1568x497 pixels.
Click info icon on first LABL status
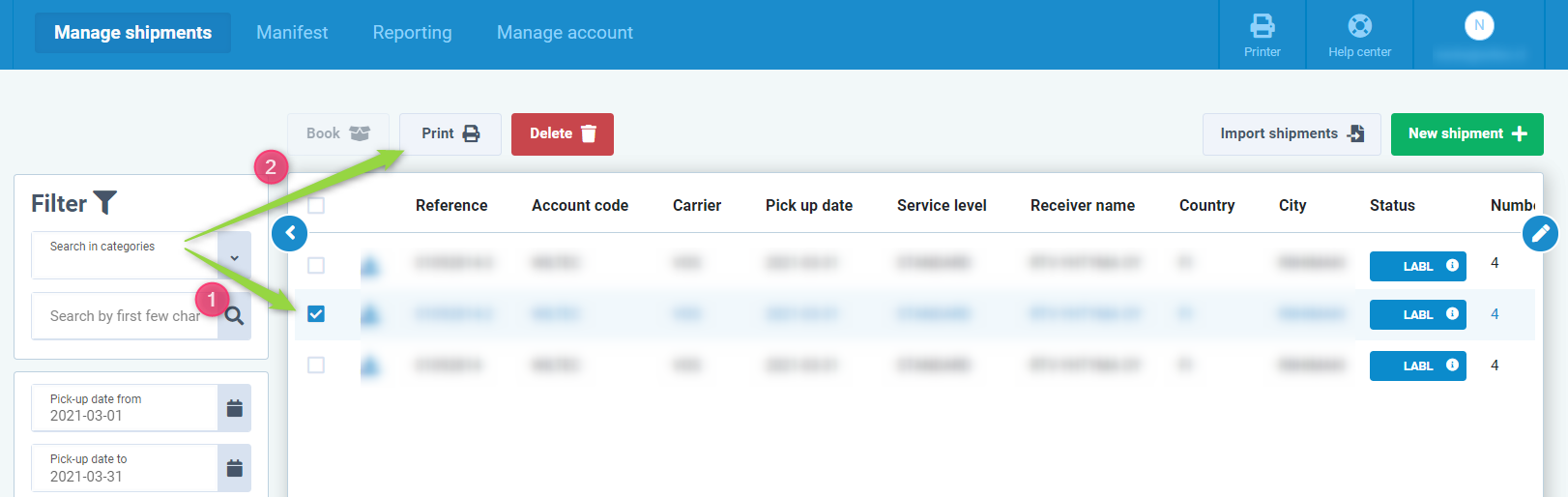1452,266
